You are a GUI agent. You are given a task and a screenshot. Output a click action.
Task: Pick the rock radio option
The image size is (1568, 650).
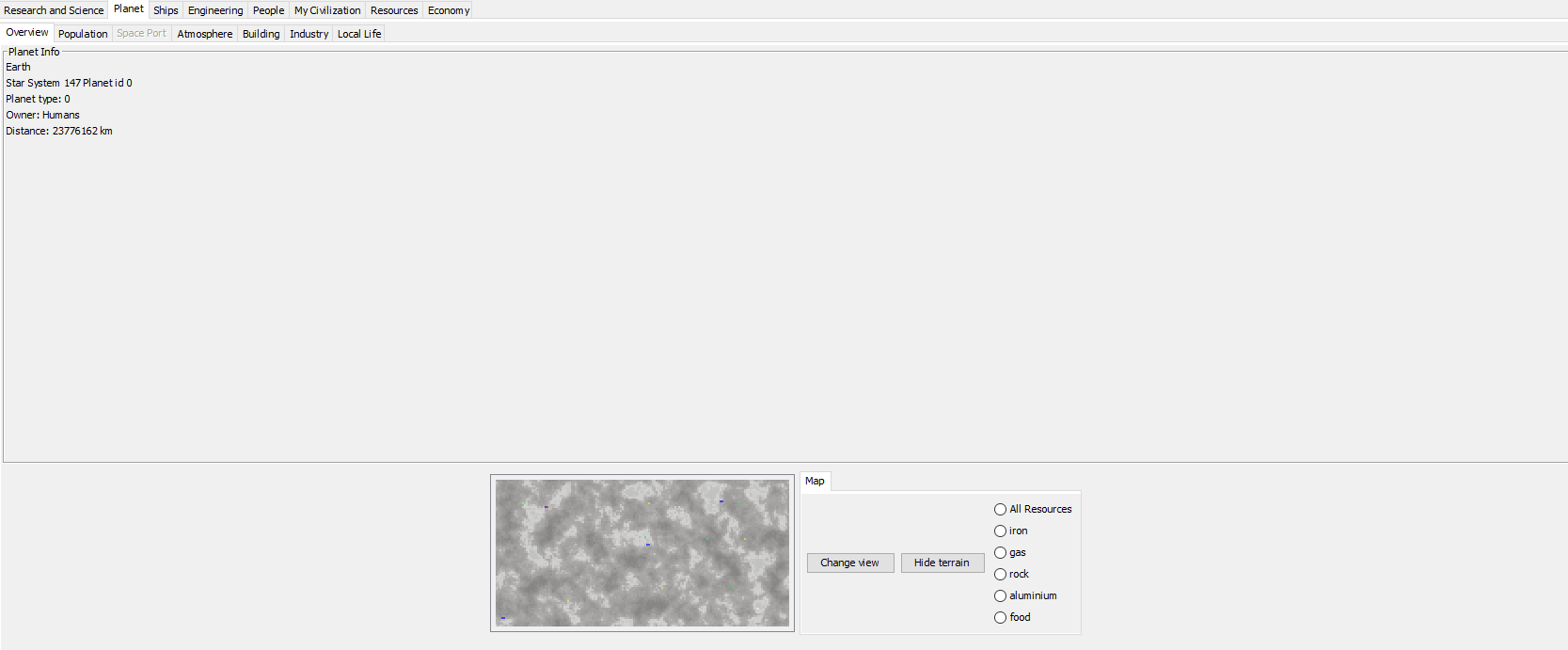pyautogui.click(x=1012, y=574)
